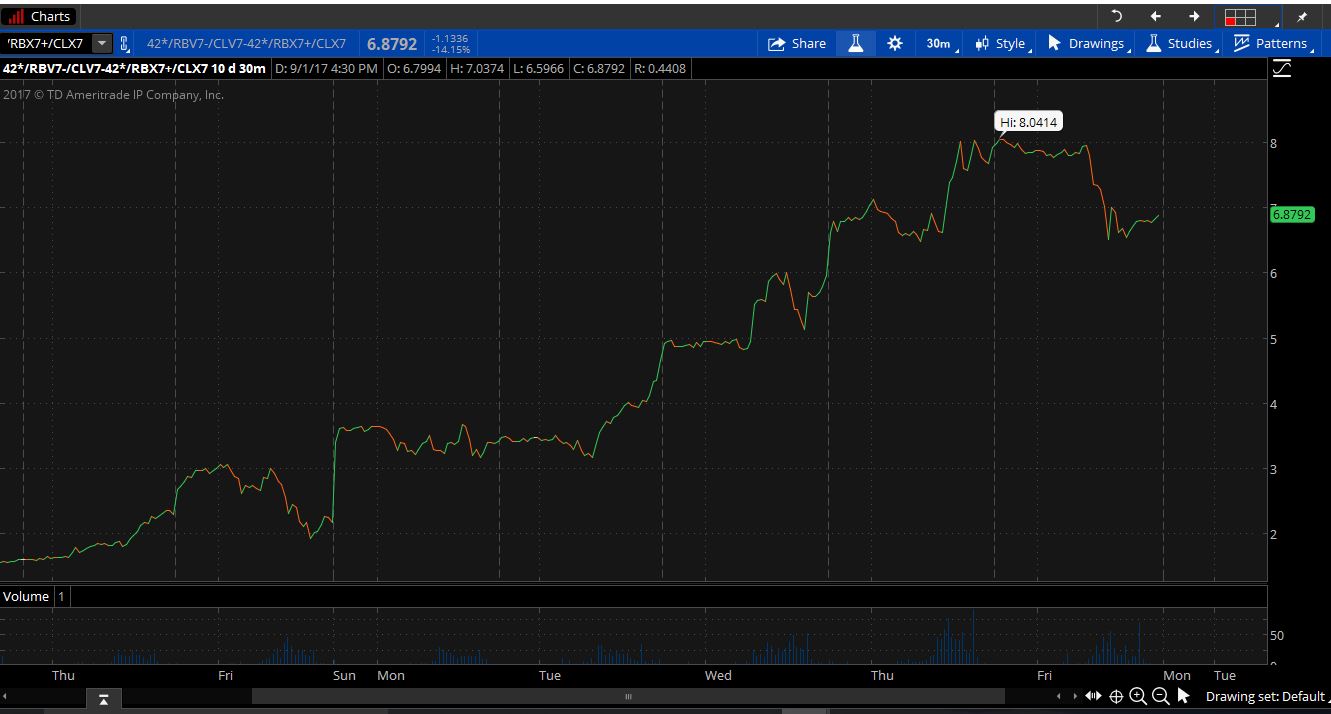This screenshot has width=1331, height=714.
Task: Click the O: 6.7994 open value
Action: pos(414,68)
